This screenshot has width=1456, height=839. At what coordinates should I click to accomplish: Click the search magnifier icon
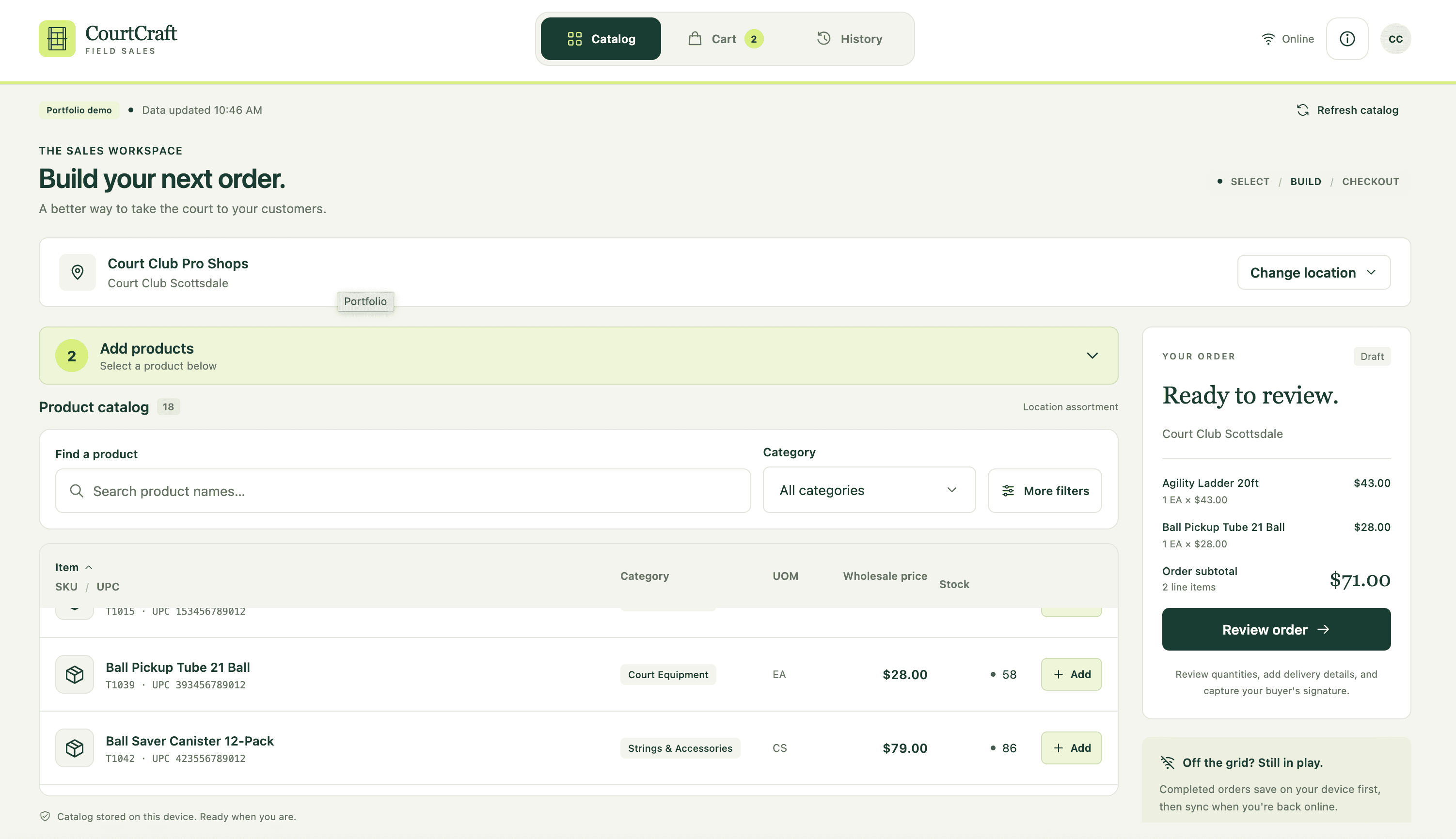(x=76, y=490)
